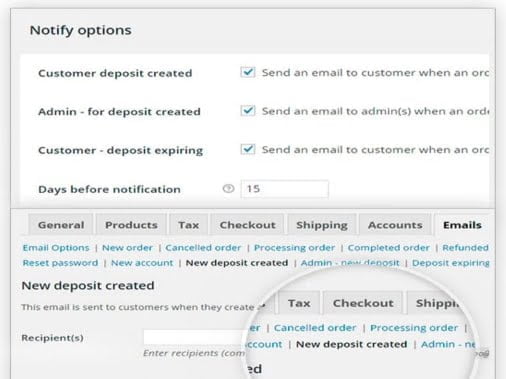
Task: Click into the Recipient(s) input field
Action: [x=193, y=337]
